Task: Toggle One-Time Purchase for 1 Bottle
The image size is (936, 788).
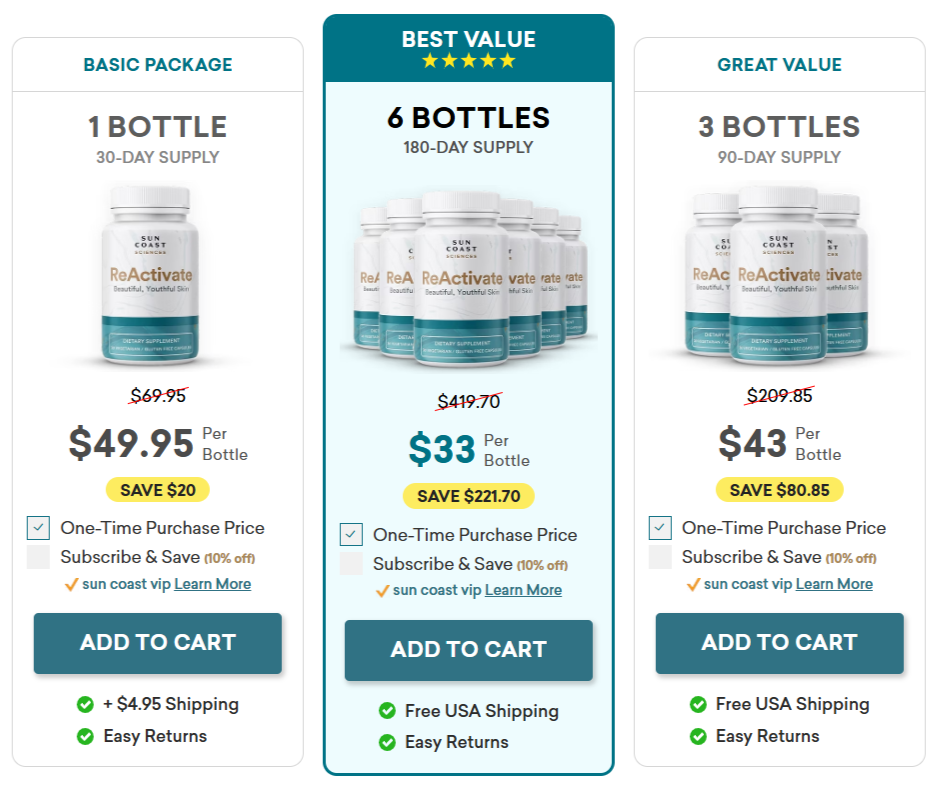Action: pos(39,528)
